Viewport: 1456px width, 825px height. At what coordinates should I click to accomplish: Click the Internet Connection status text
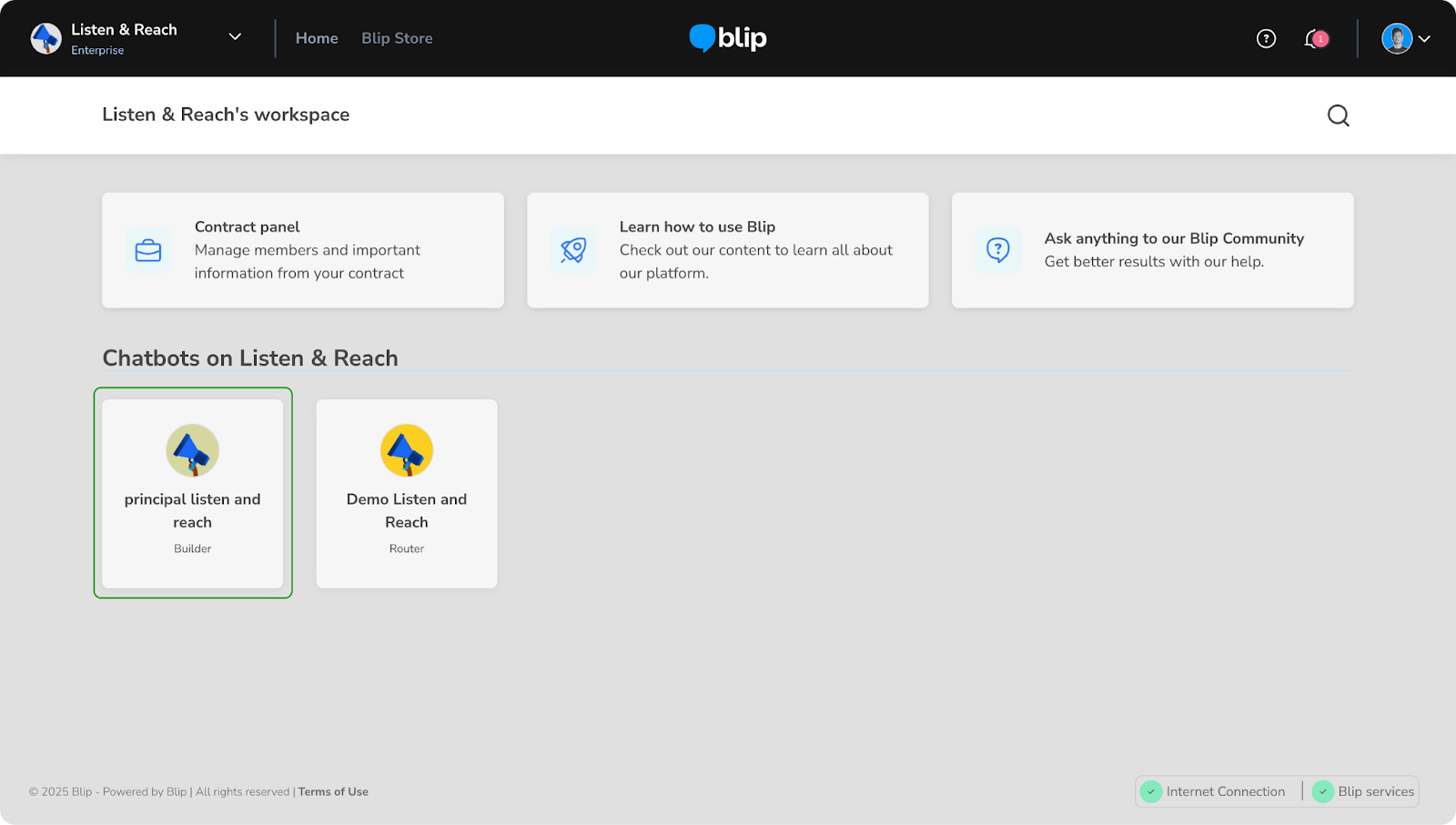[1226, 791]
